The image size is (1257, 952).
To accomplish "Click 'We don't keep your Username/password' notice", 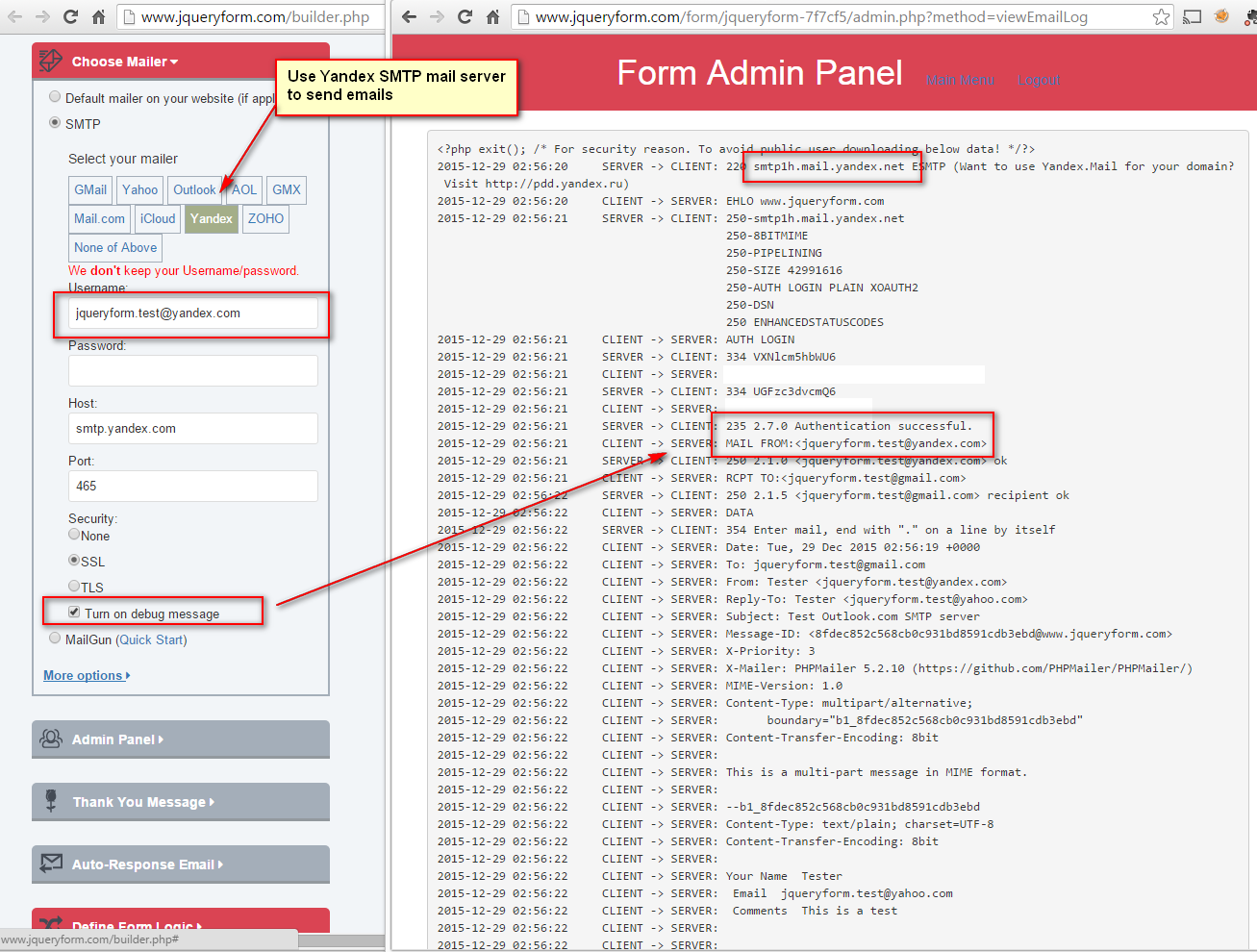I will (x=184, y=270).
